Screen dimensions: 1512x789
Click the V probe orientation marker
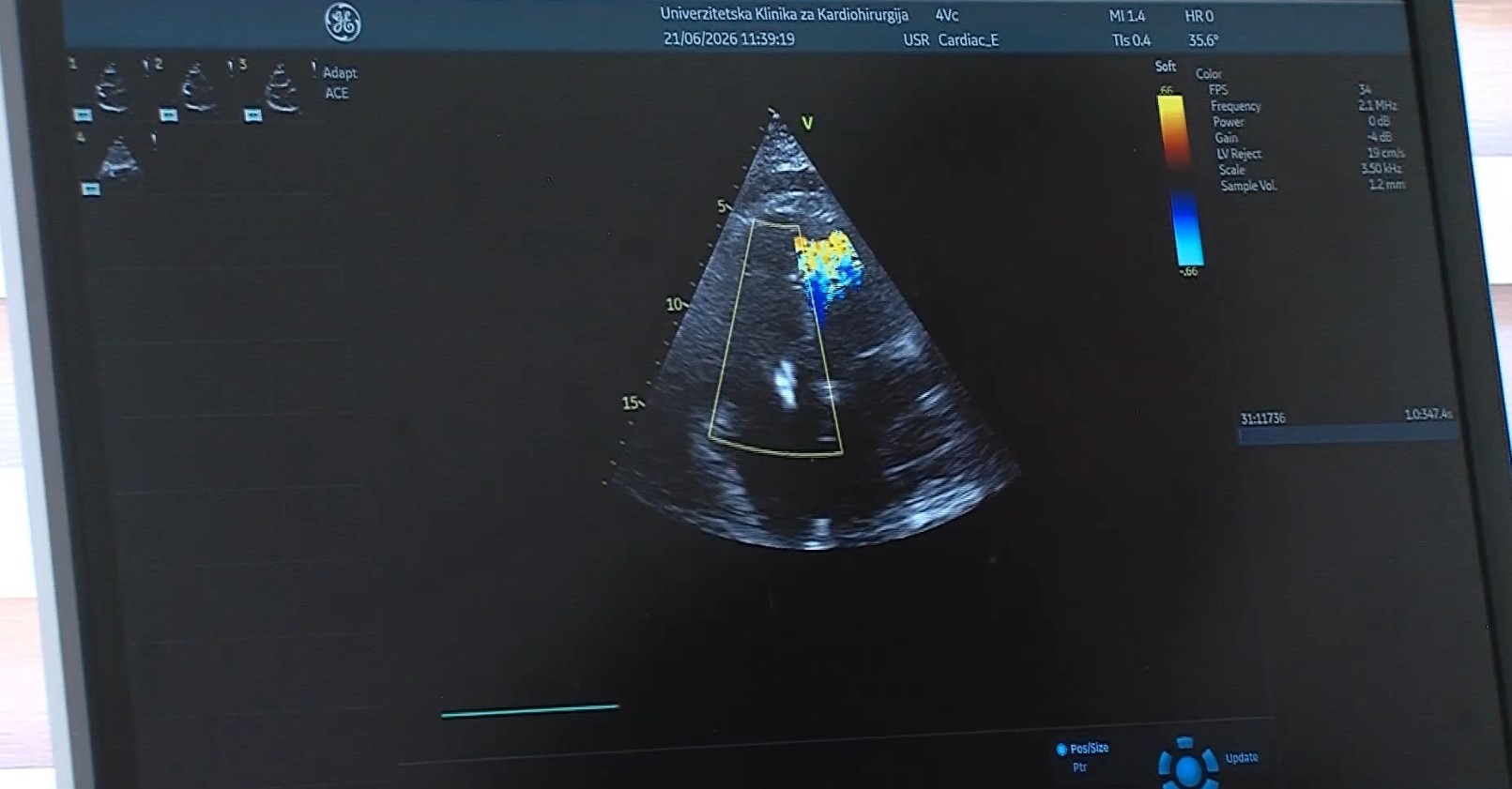coord(807,123)
